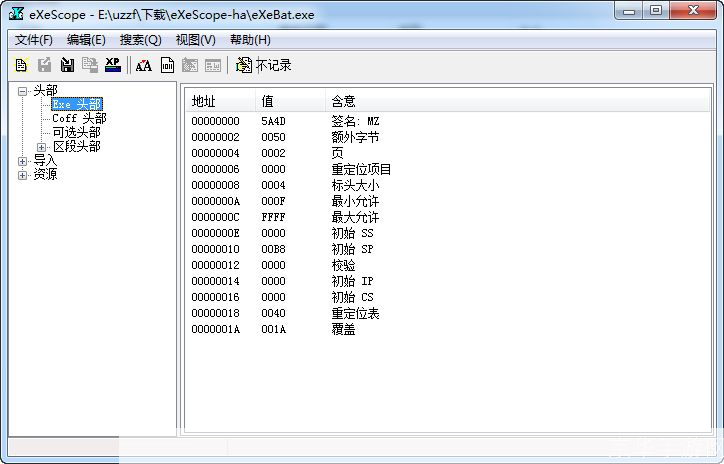Viewport: 724px width, 464px height.
Task: Select the 区段头部 tree item label
Action: (x=77, y=147)
